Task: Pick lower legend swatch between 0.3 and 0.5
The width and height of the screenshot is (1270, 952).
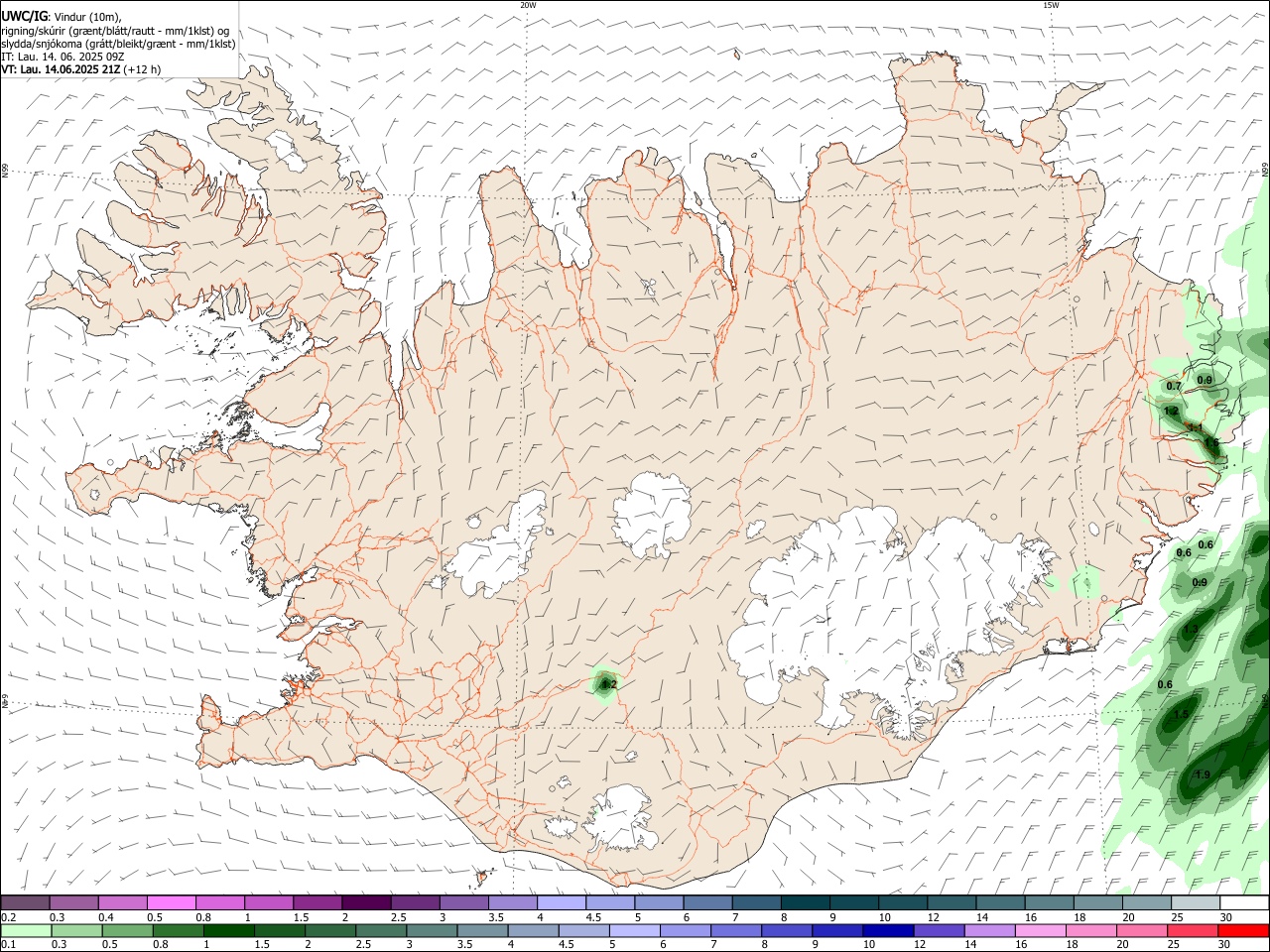Action: (77, 930)
